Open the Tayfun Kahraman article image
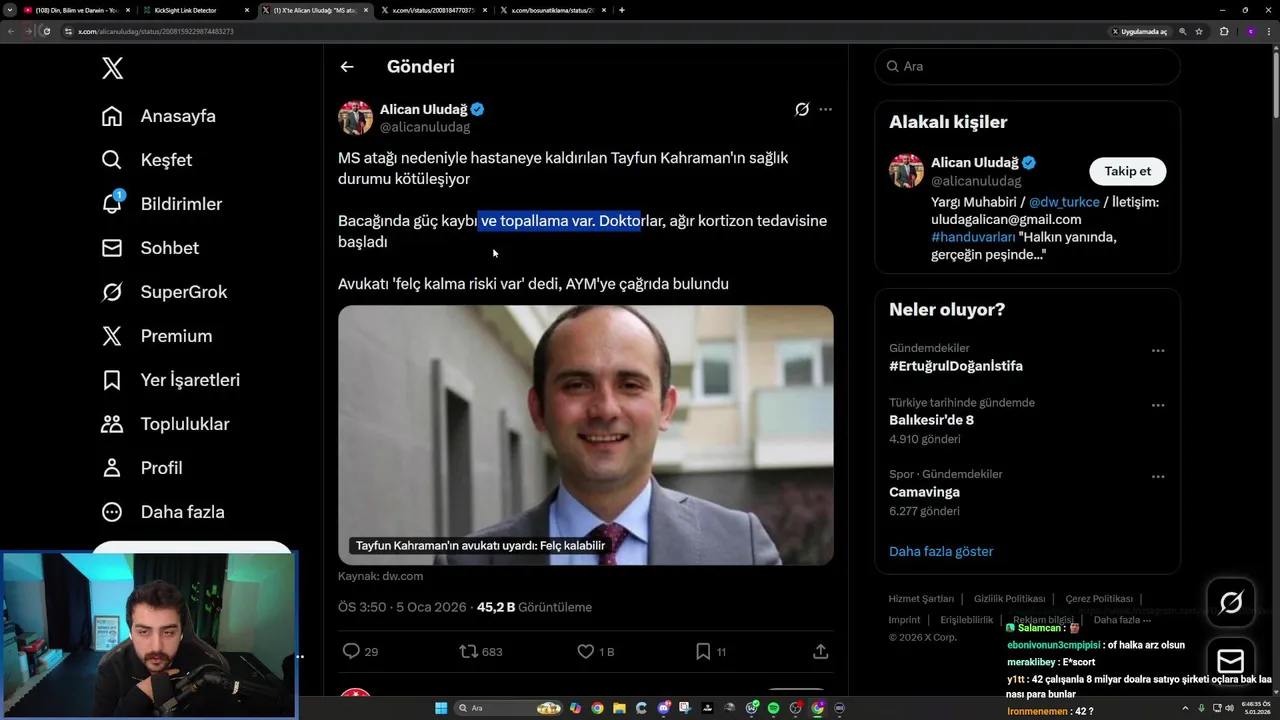This screenshot has height=720, width=1280. pyautogui.click(x=585, y=435)
